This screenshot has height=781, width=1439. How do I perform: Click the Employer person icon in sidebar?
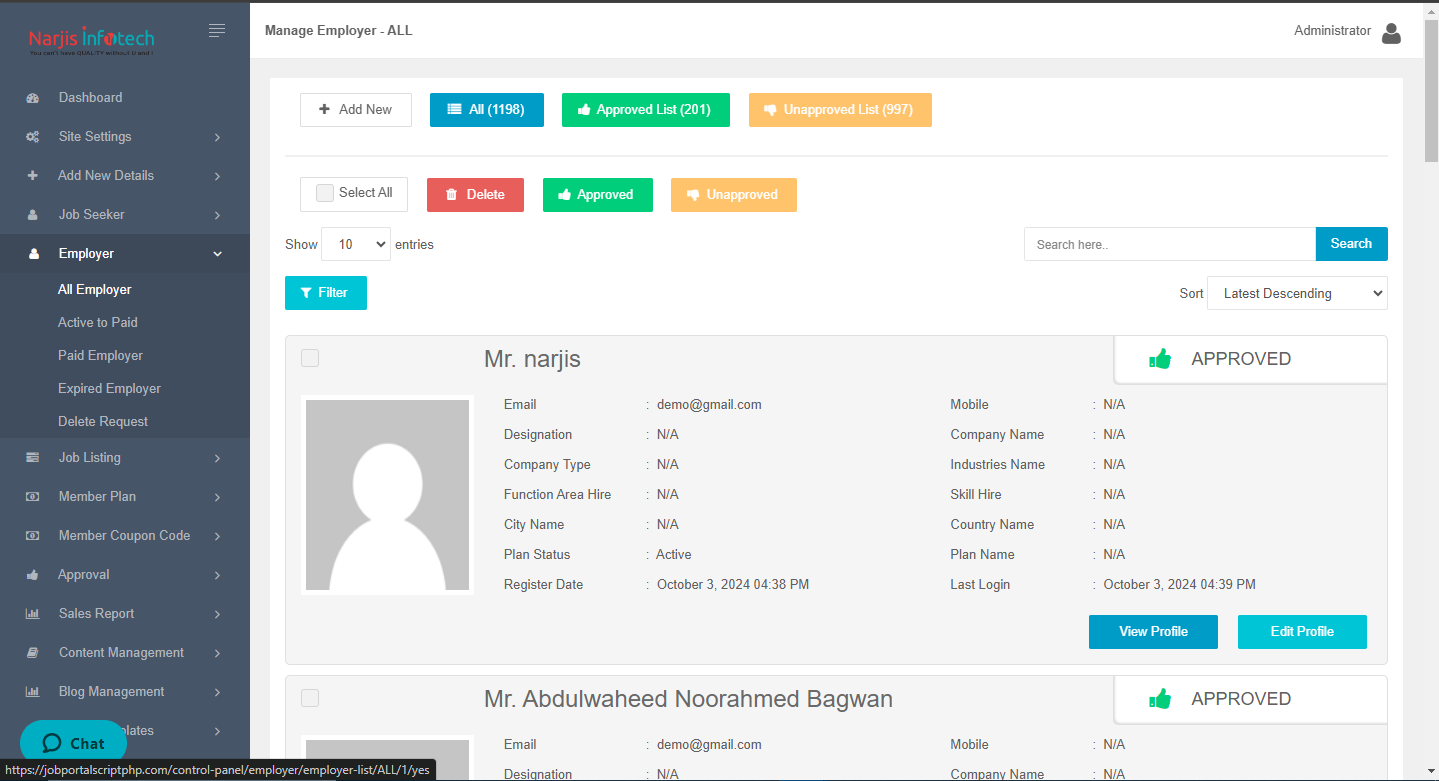[33, 254]
